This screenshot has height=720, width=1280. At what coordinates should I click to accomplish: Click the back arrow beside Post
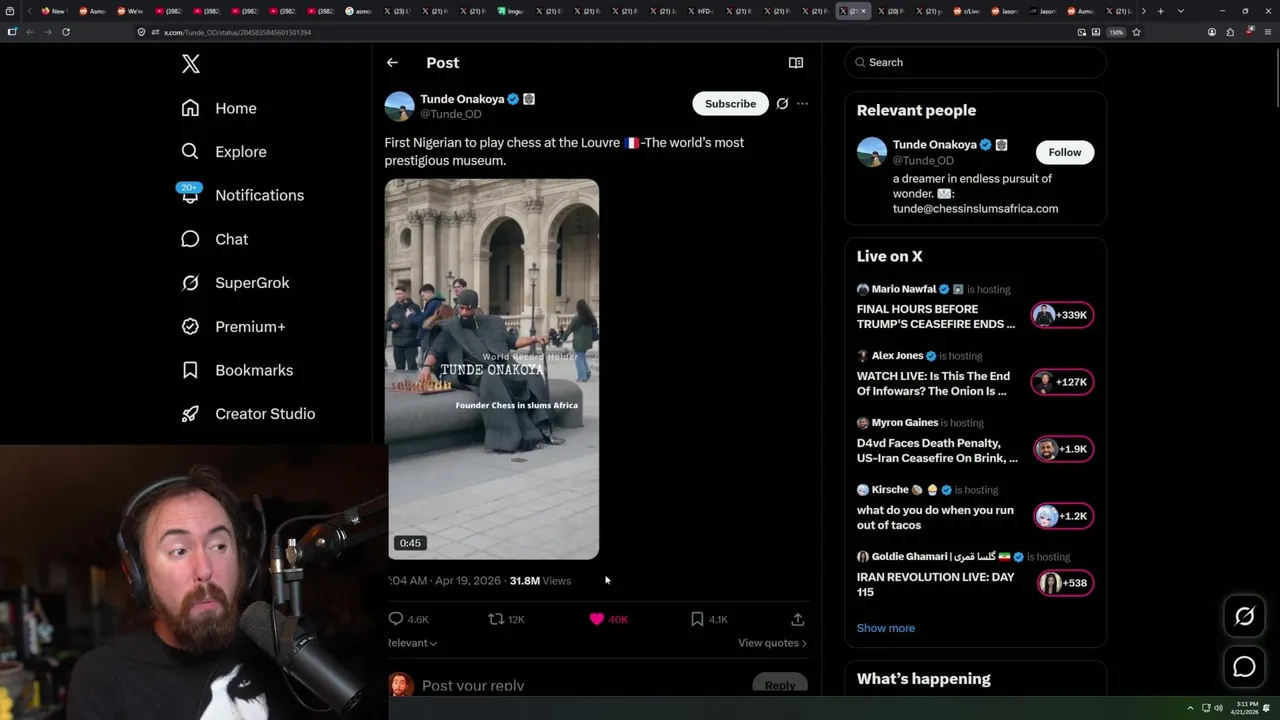pyautogui.click(x=392, y=62)
